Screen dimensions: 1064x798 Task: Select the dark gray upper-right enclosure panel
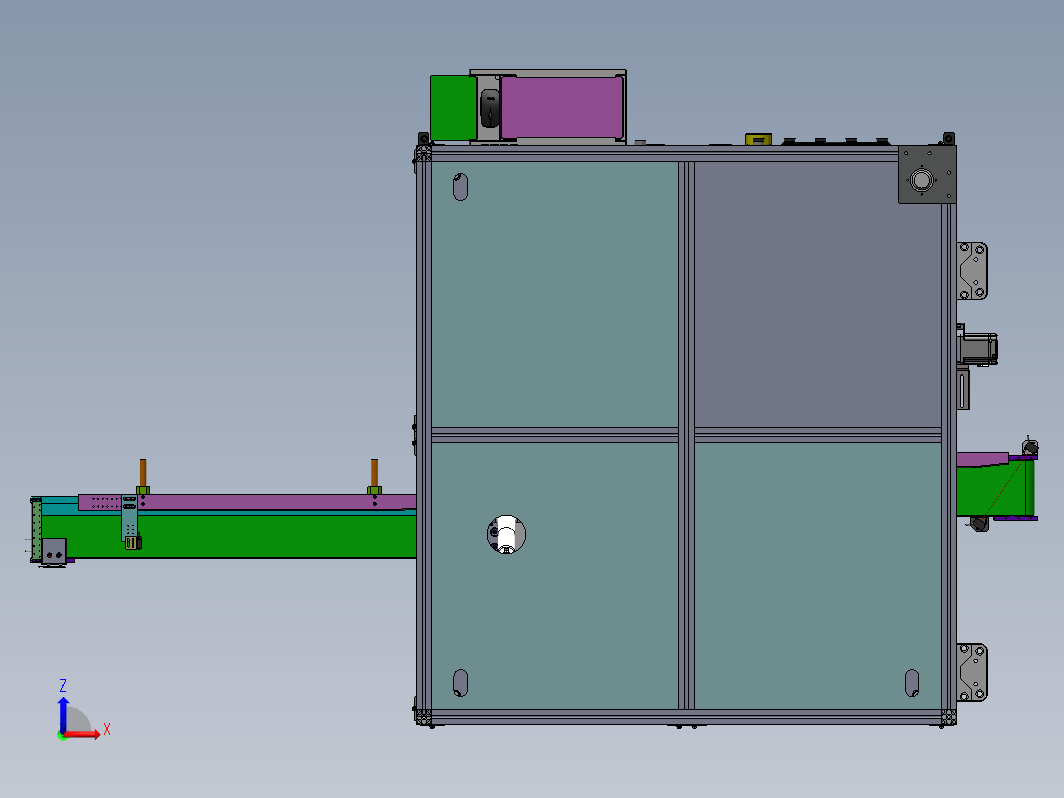(x=818, y=294)
